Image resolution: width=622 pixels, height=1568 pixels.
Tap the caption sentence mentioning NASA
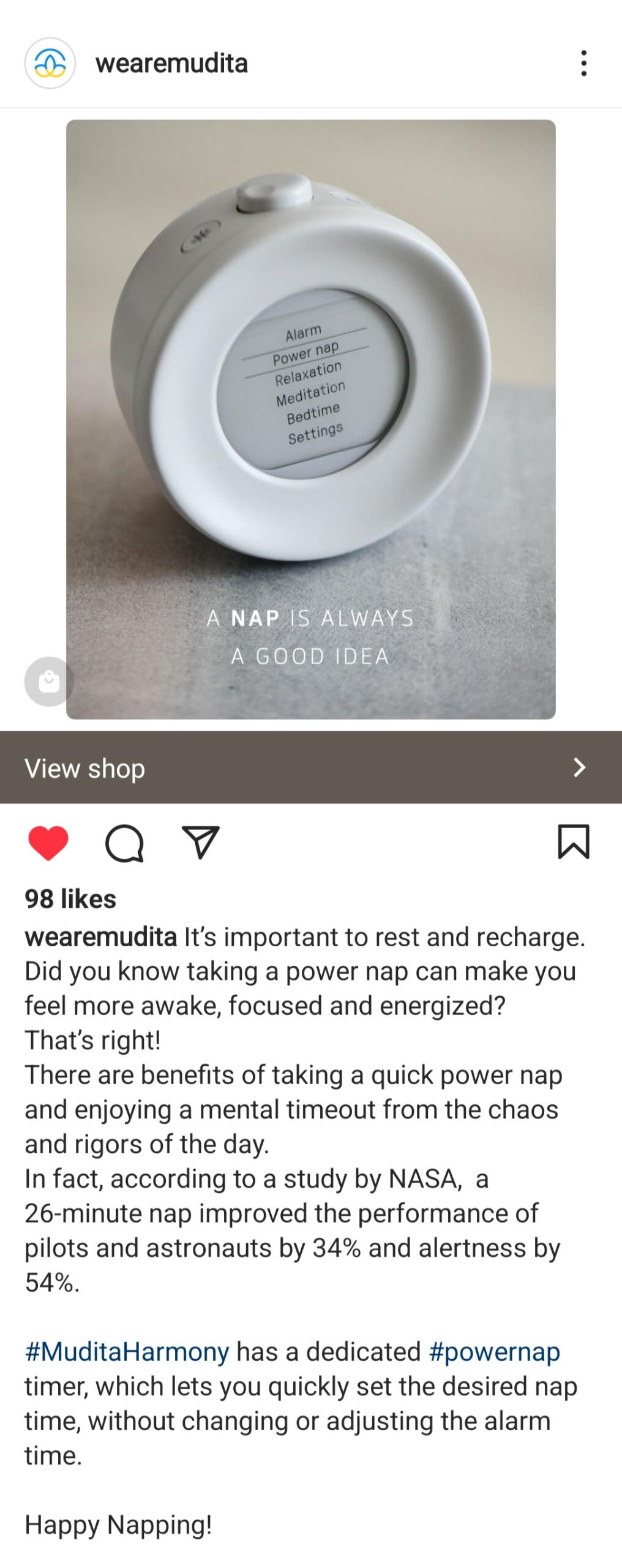(x=293, y=1230)
